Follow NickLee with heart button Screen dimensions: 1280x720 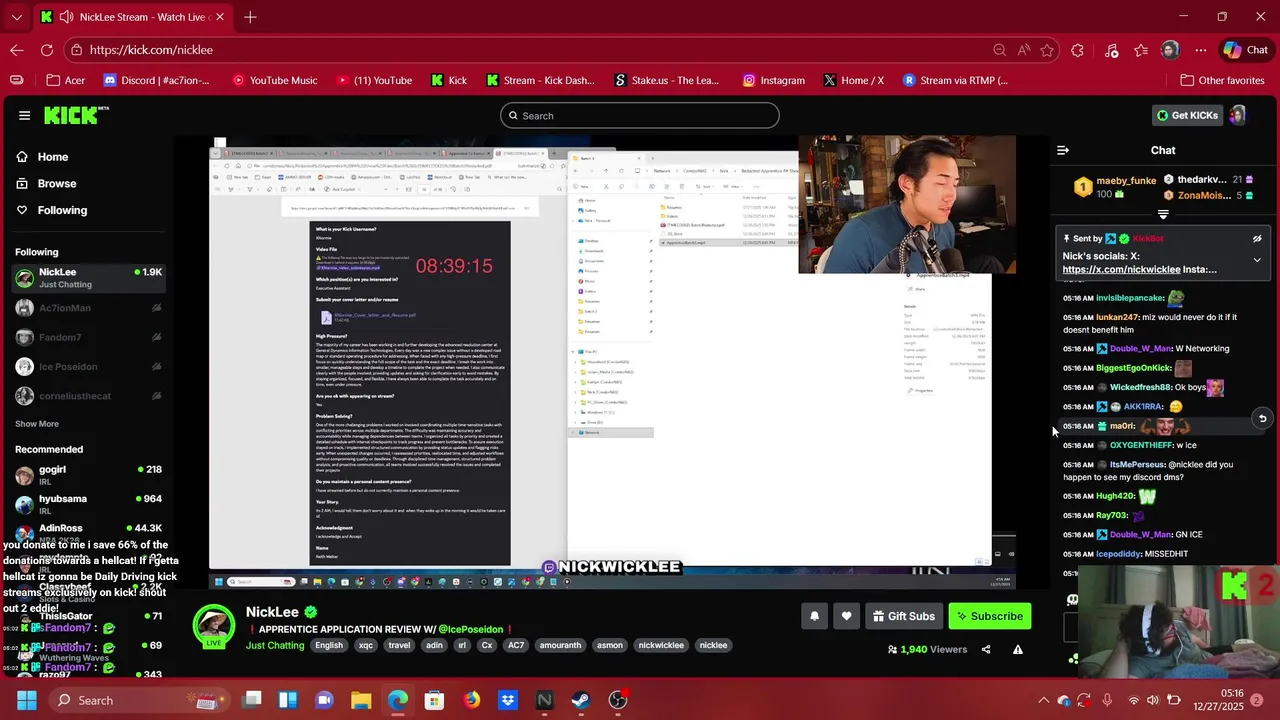(846, 616)
